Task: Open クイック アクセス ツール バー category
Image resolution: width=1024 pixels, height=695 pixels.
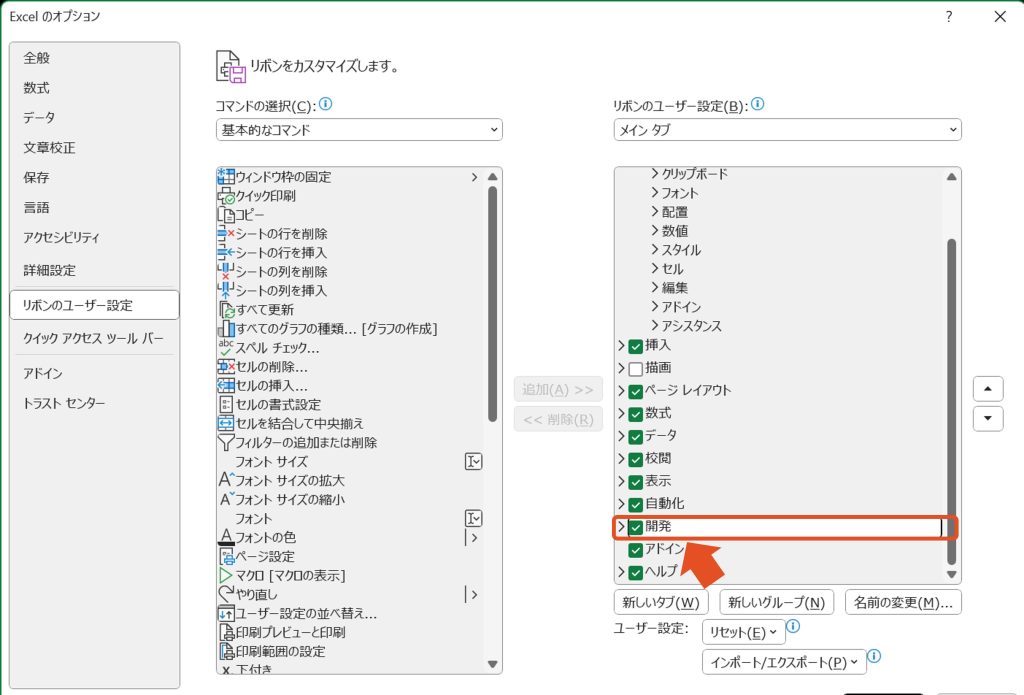Action: 93,338
